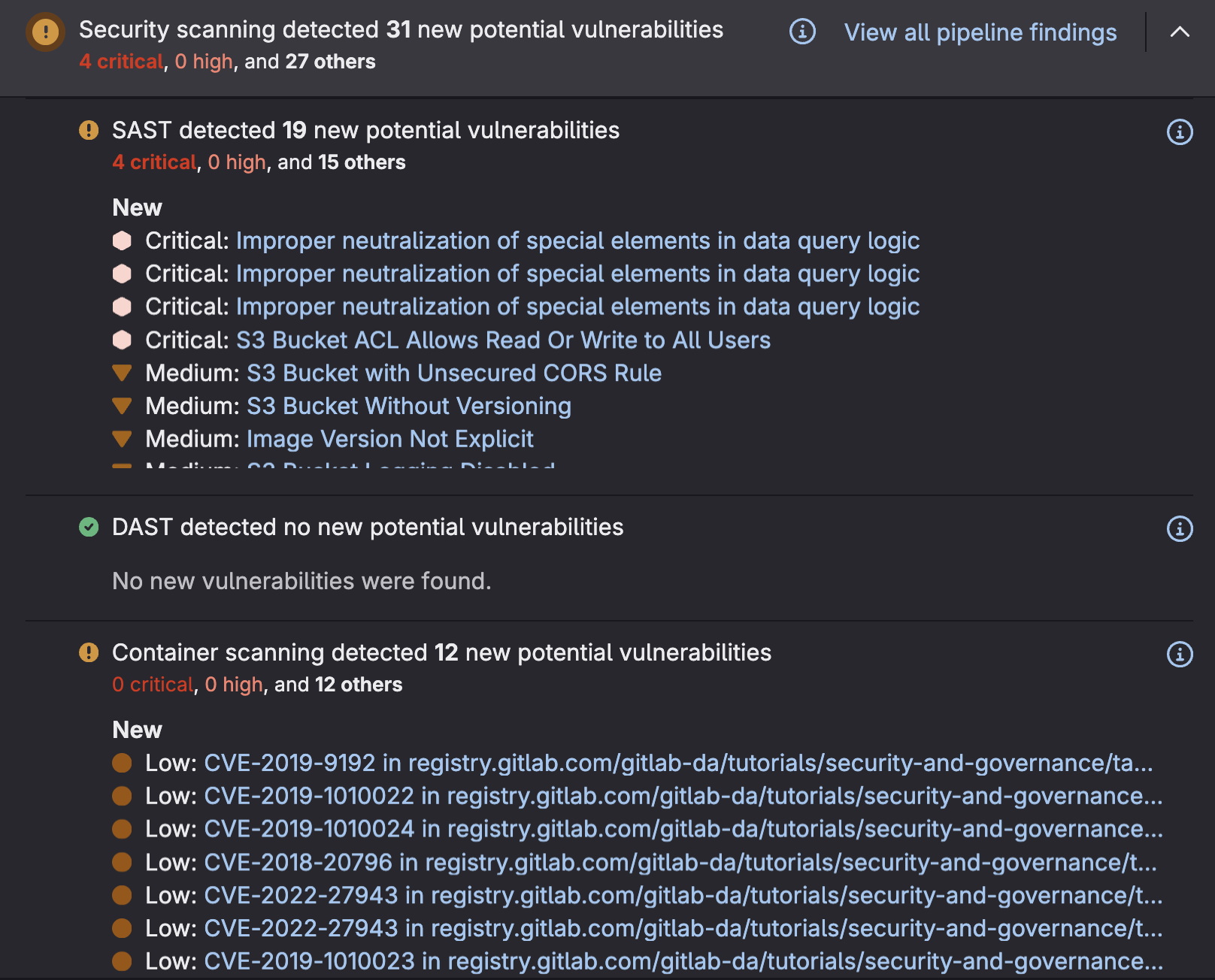Open the Image Version Not Explicit finding
The height and width of the screenshot is (980, 1215).
point(390,438)
